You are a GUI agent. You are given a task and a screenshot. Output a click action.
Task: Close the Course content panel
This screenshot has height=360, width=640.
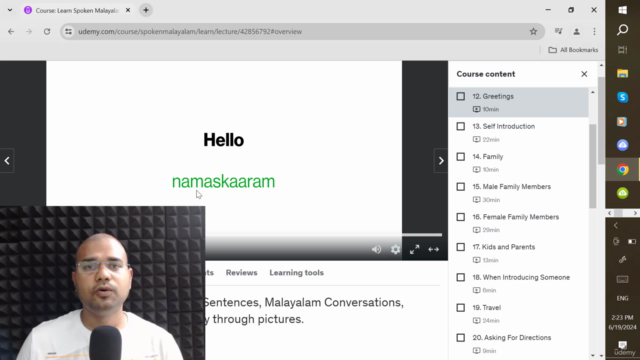tap(584, 74)
